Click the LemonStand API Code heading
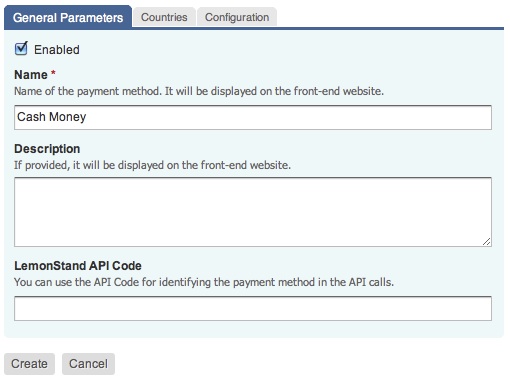The height and width of the screenshot is (380, 510). click(x=78, y=266)
